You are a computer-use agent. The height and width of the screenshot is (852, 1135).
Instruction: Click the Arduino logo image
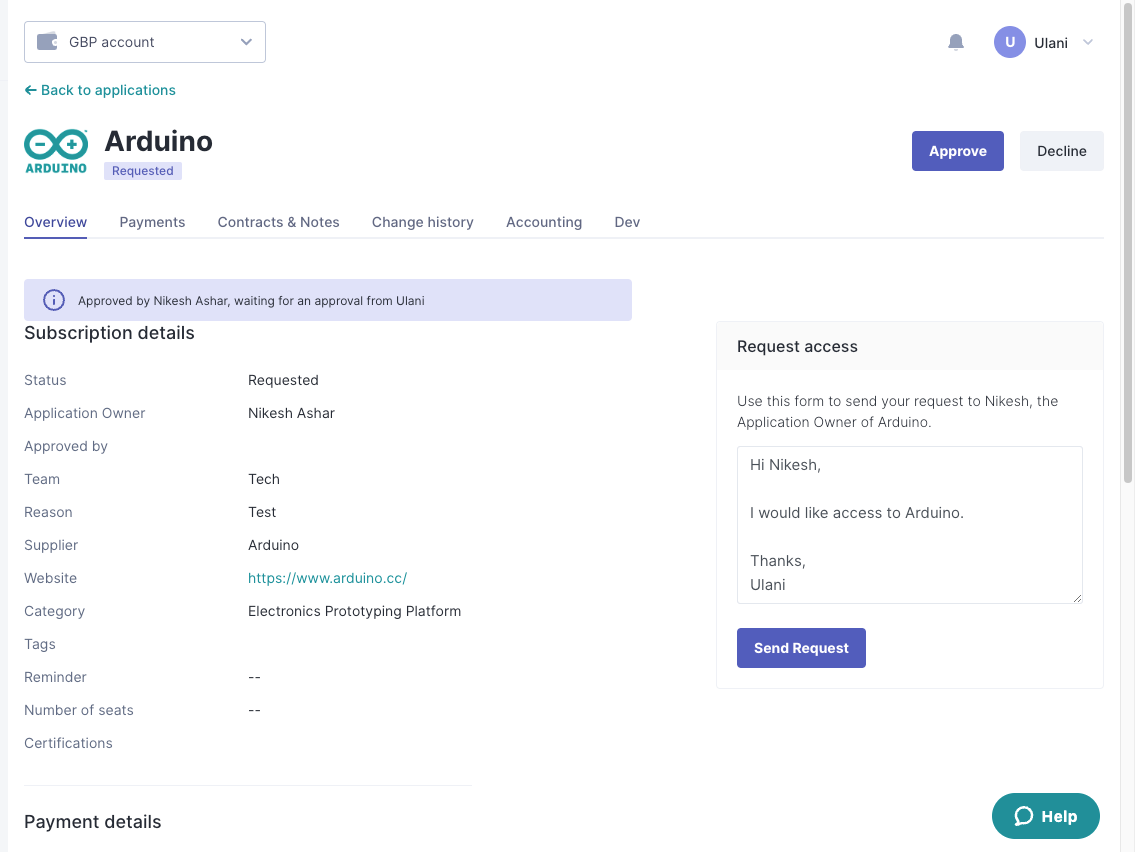[x=56, y=152]
